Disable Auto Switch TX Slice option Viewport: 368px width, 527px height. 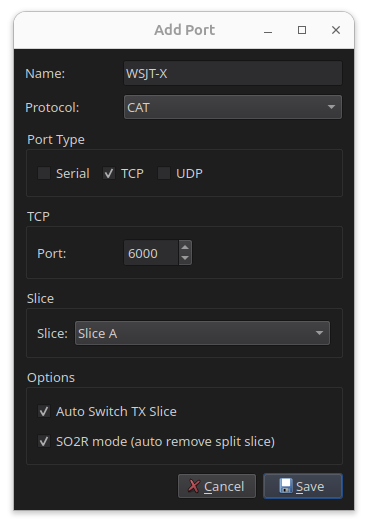tap(44, 411)
